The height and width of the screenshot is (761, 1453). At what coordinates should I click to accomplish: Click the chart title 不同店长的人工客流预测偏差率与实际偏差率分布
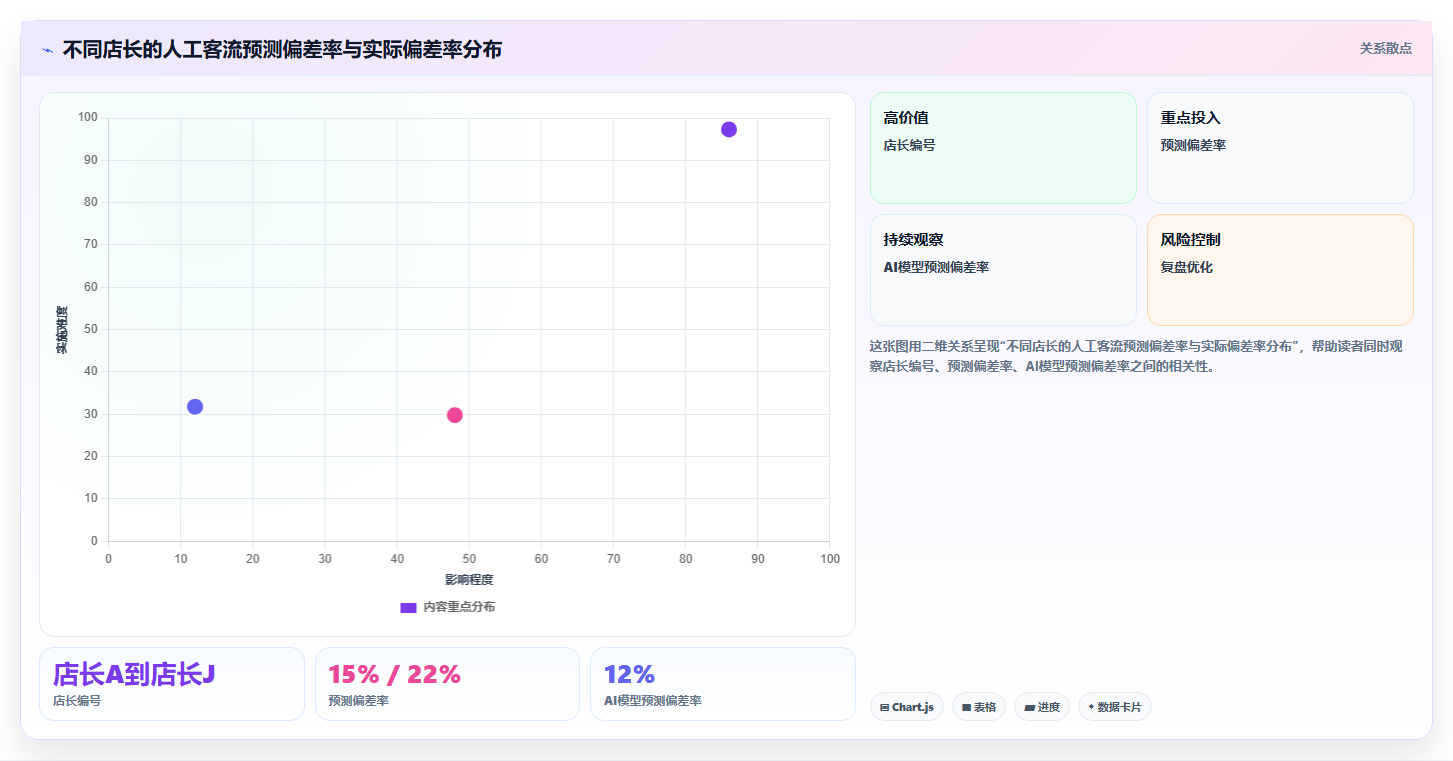[282, 49]
